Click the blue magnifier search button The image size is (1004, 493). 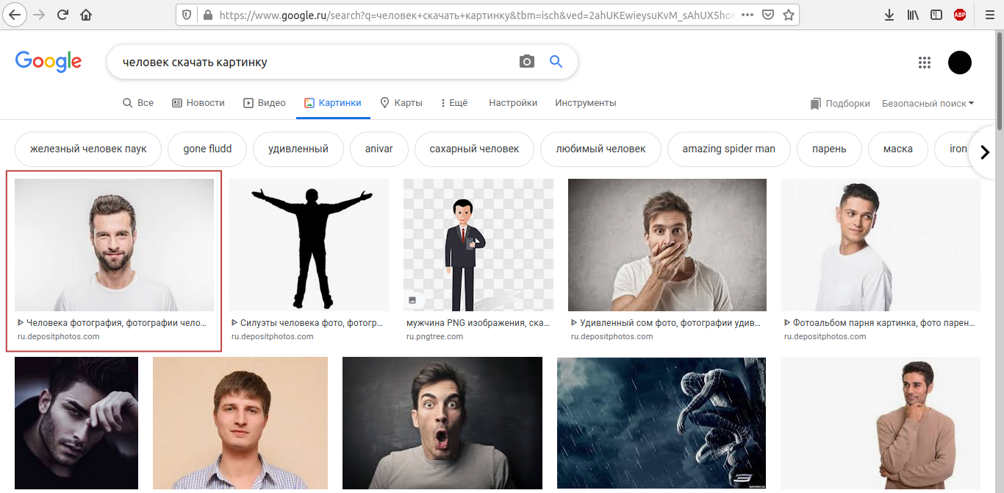pyautogui.click(x=556, y=61)
